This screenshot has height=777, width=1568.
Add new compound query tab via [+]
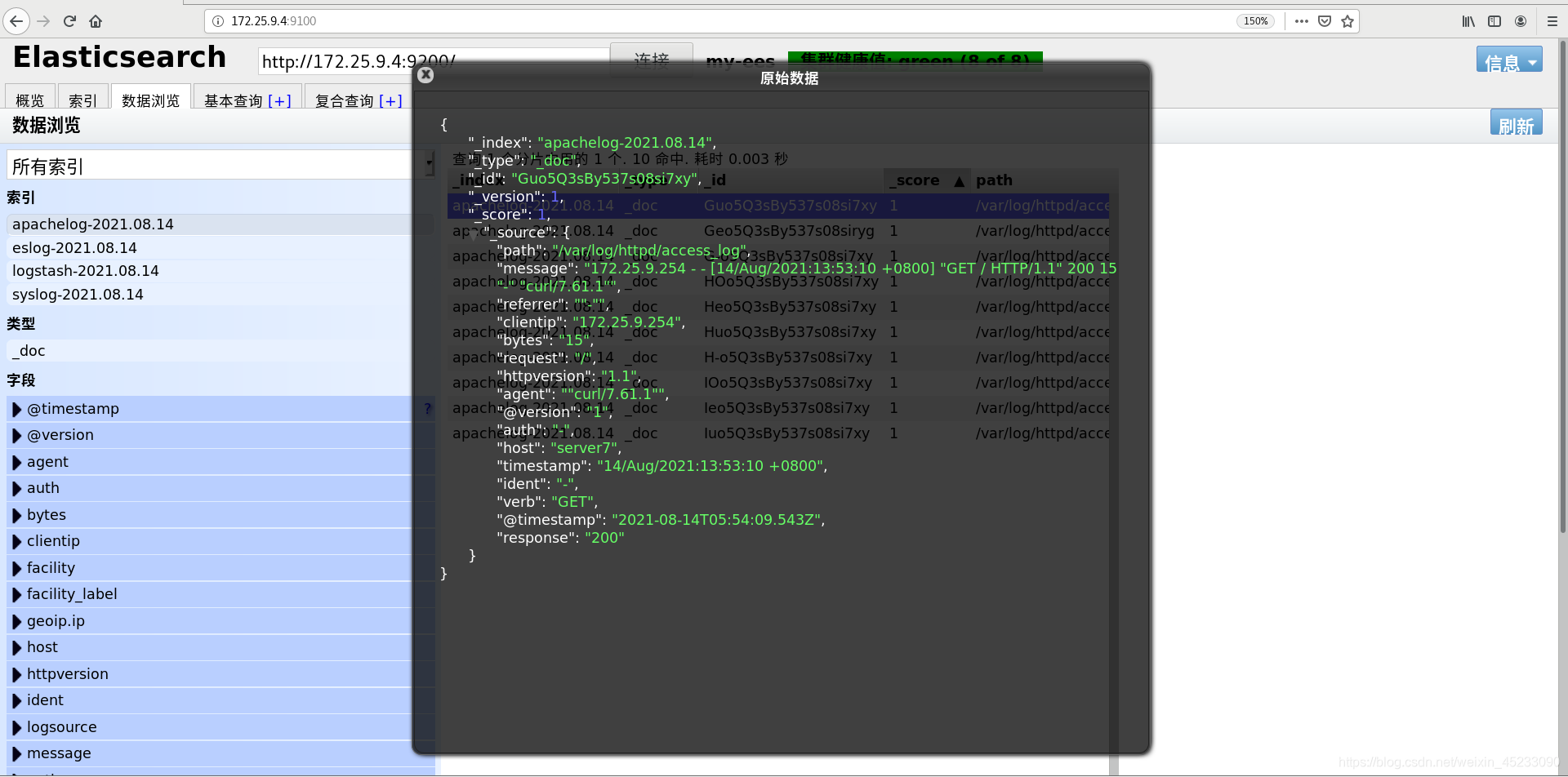tap(390, 100)
